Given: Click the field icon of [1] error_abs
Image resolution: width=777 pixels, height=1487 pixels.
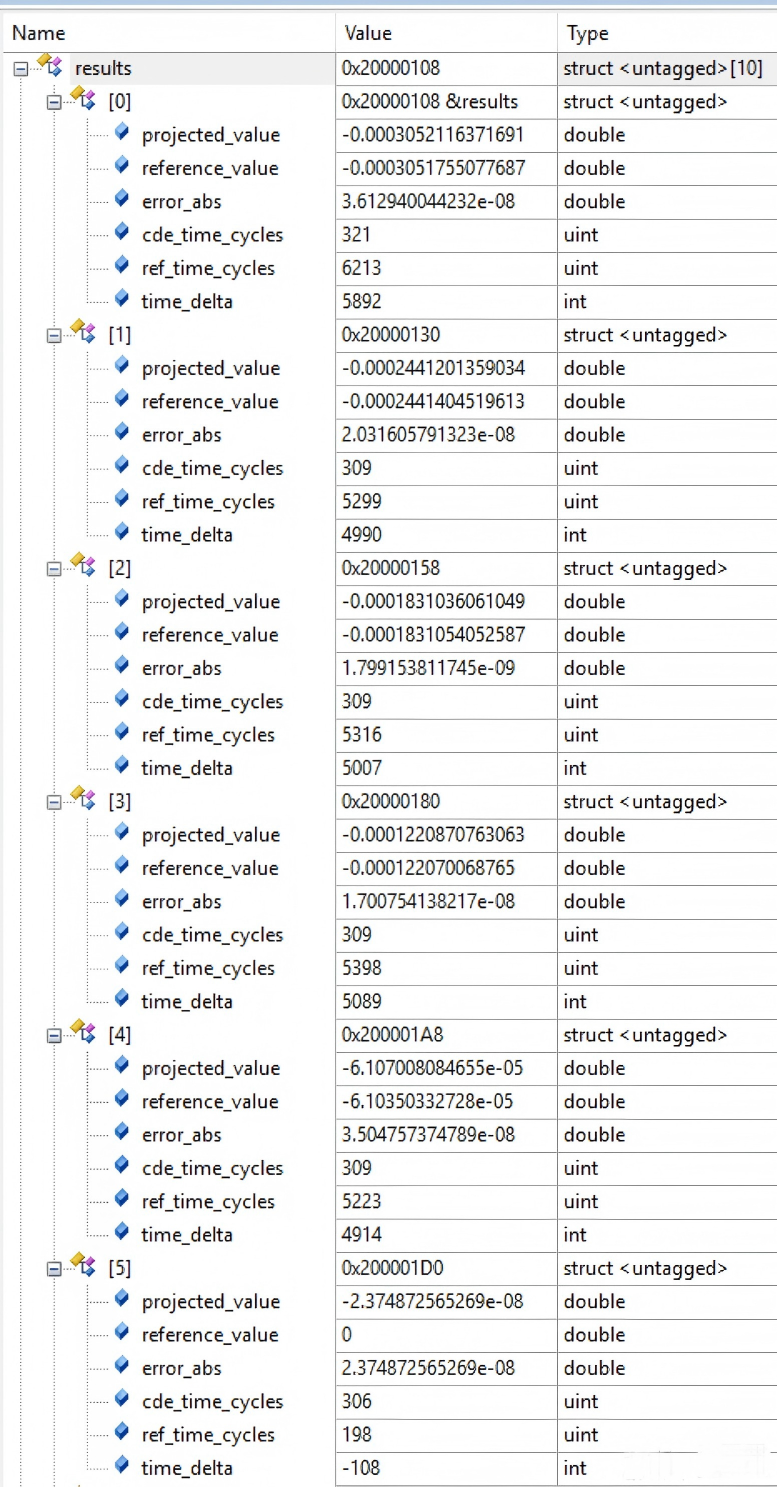Looking at the screenshot, I should (122, 433).
